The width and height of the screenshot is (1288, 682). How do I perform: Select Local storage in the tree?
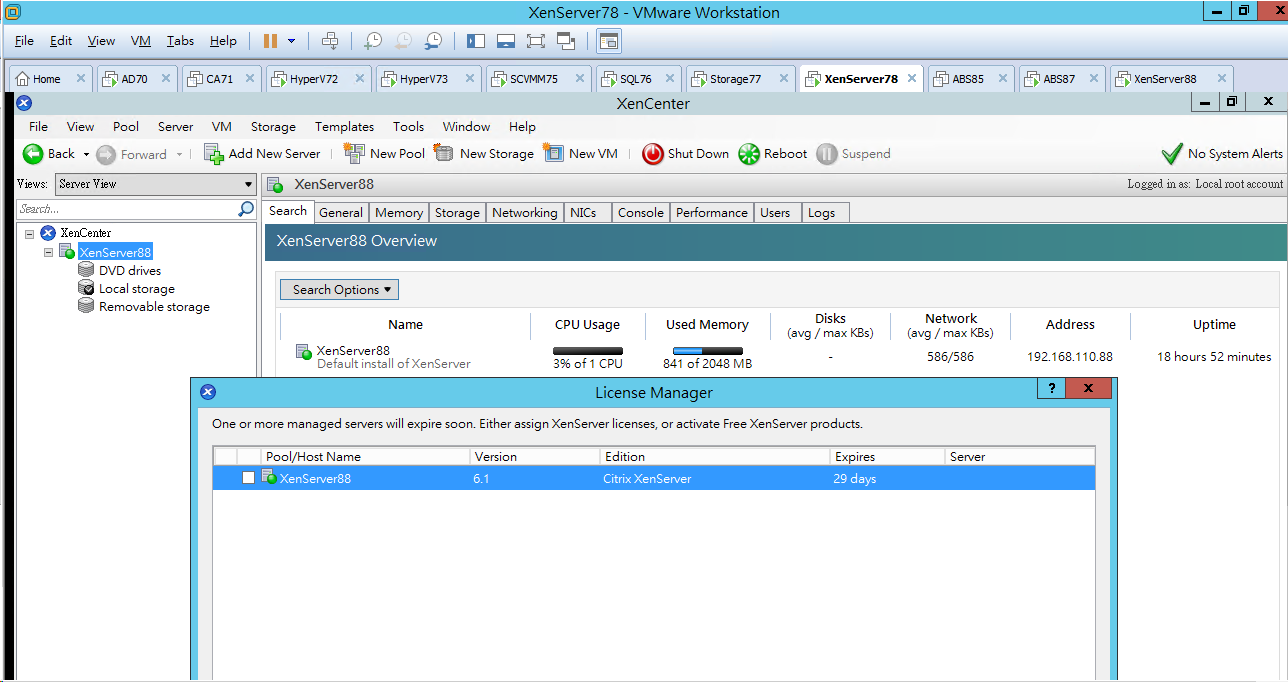tap(137, 289)
